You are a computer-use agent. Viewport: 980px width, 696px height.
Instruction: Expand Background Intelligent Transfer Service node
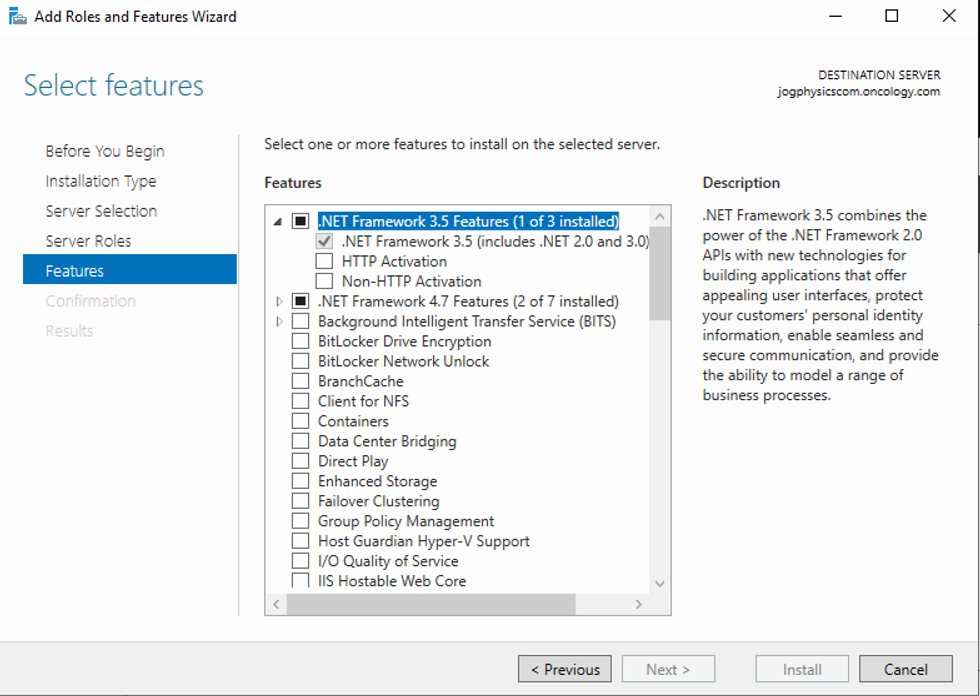tap(279, 321)
